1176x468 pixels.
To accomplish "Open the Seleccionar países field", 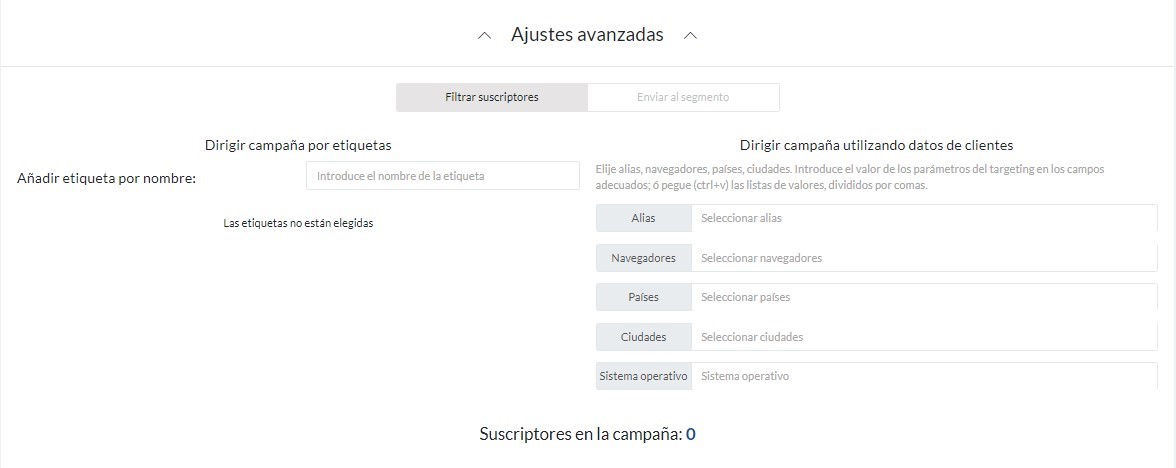I will pyautogui.click(x=924, y=297).
